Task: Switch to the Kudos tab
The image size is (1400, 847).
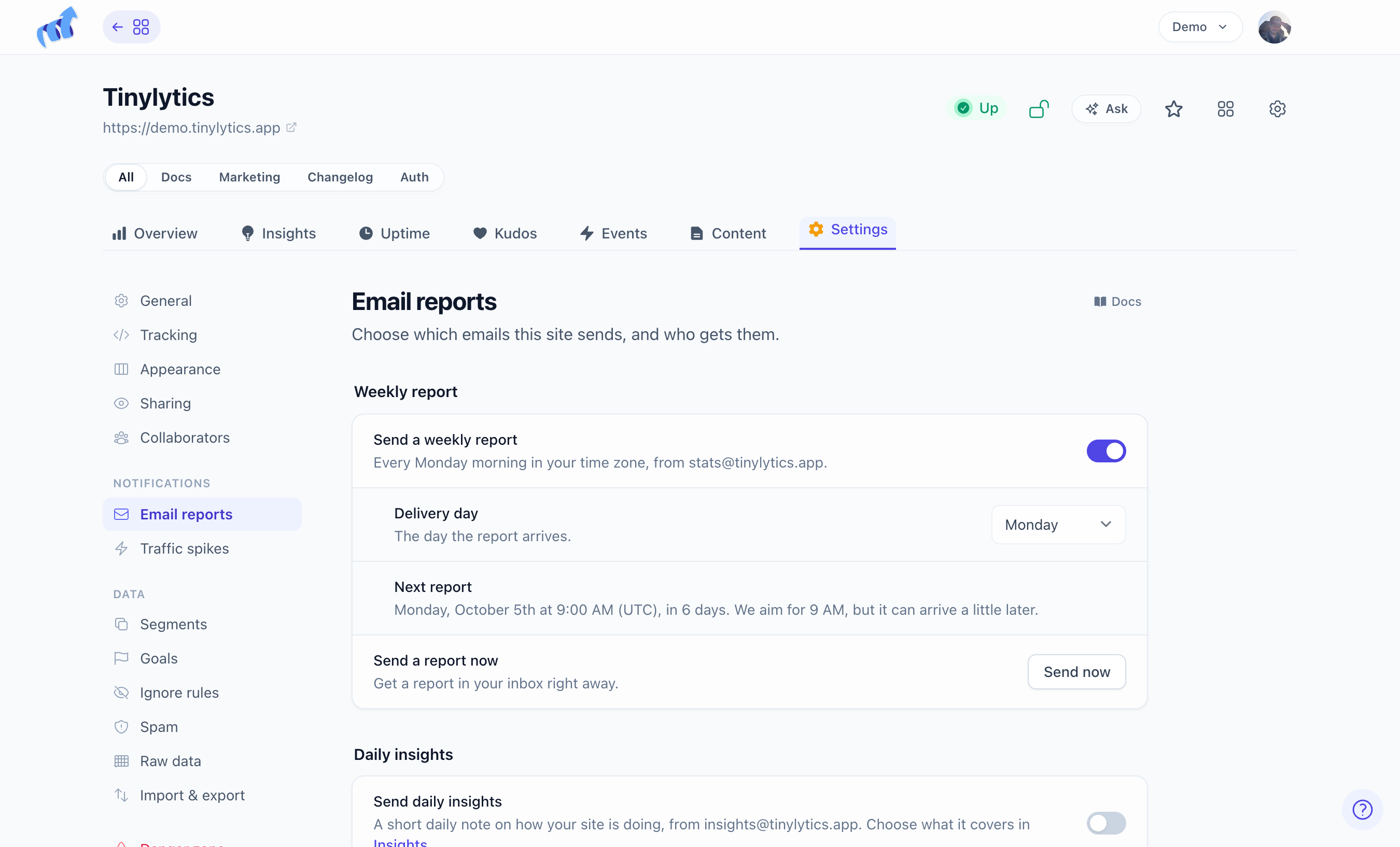Action: click(x=505, y=233)
